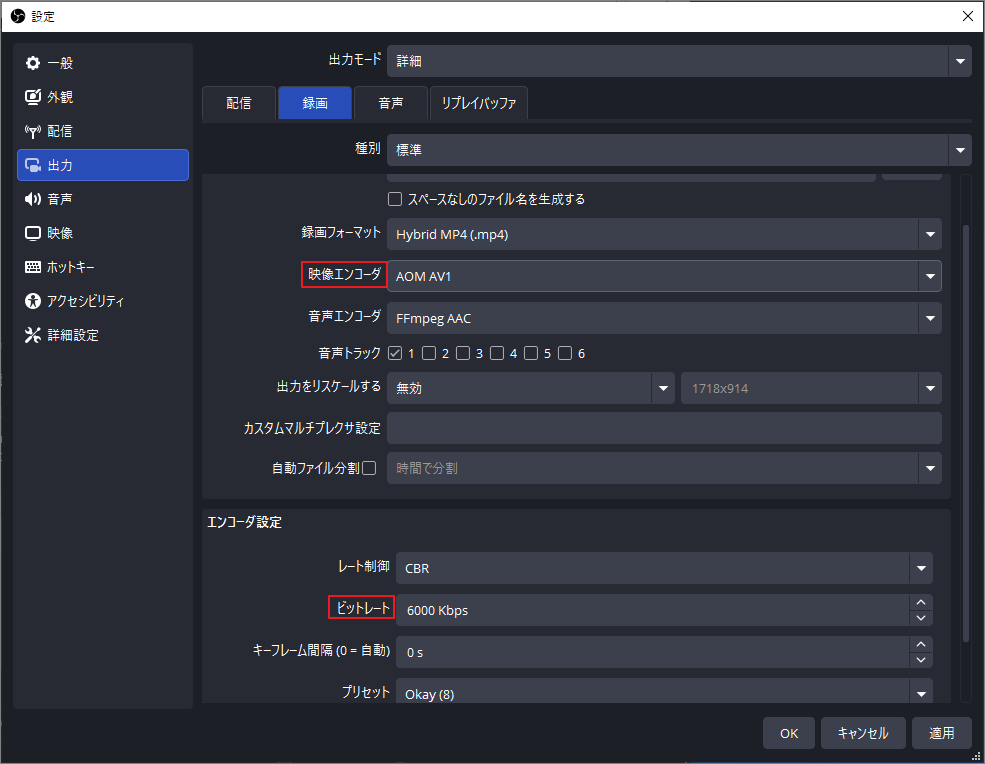Enable the スペースなしのファイル名を生成する checkbox
The height and width of the screenshot is (764, 985).
(395, 199)
